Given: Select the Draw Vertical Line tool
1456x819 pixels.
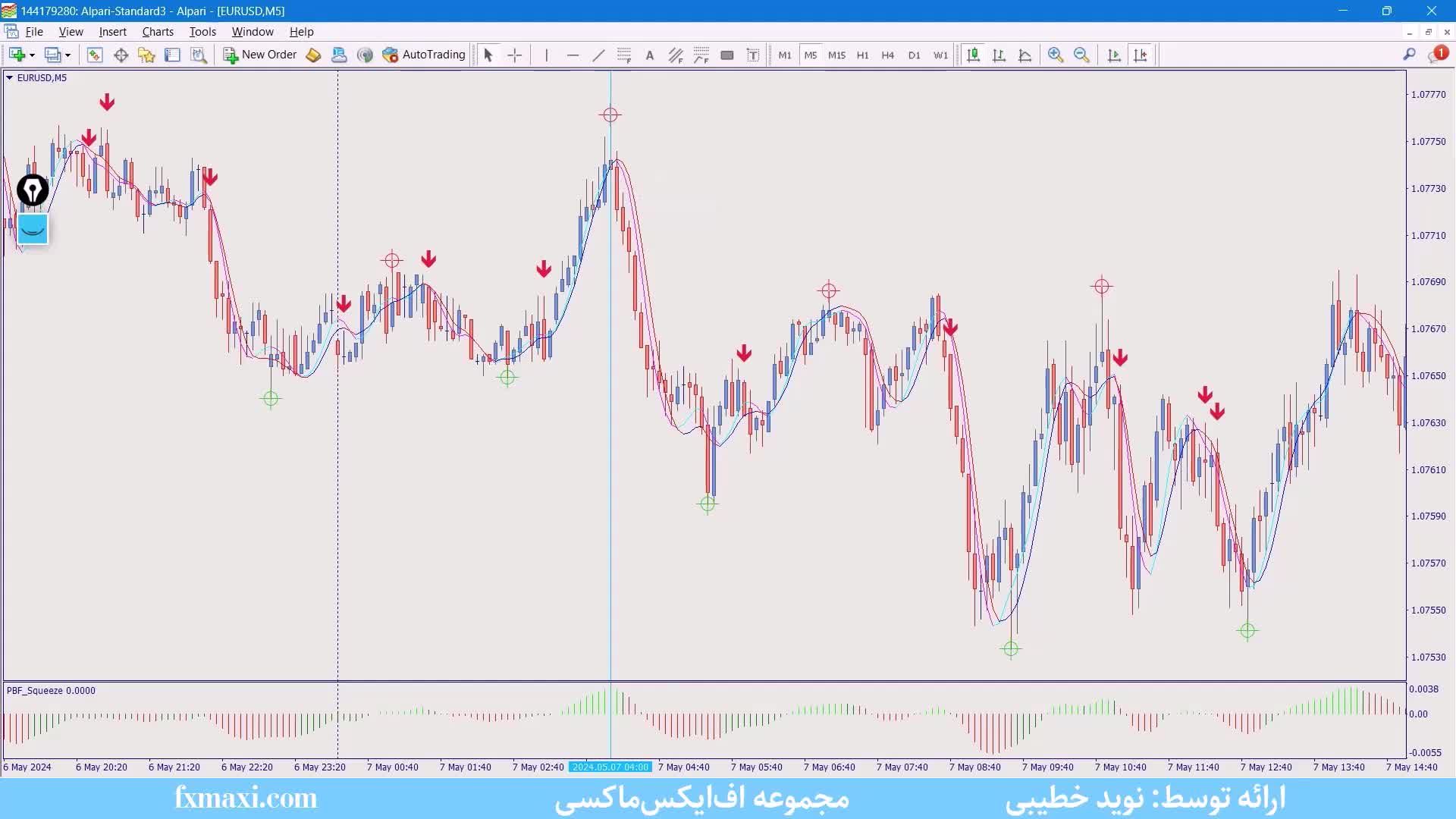Looking at the screenshot, I should click(x=546, y=55).
